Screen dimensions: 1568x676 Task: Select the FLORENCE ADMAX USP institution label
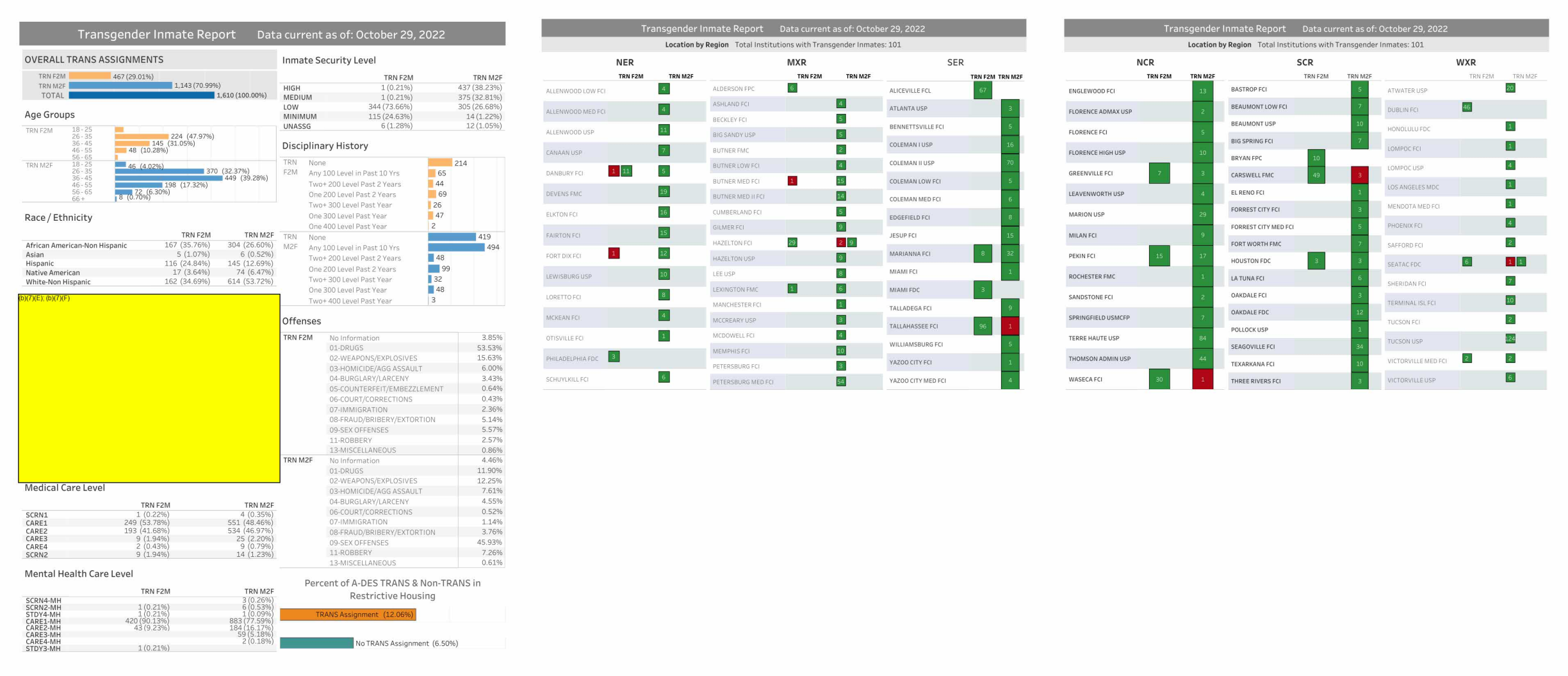[x=1100, y=111]
